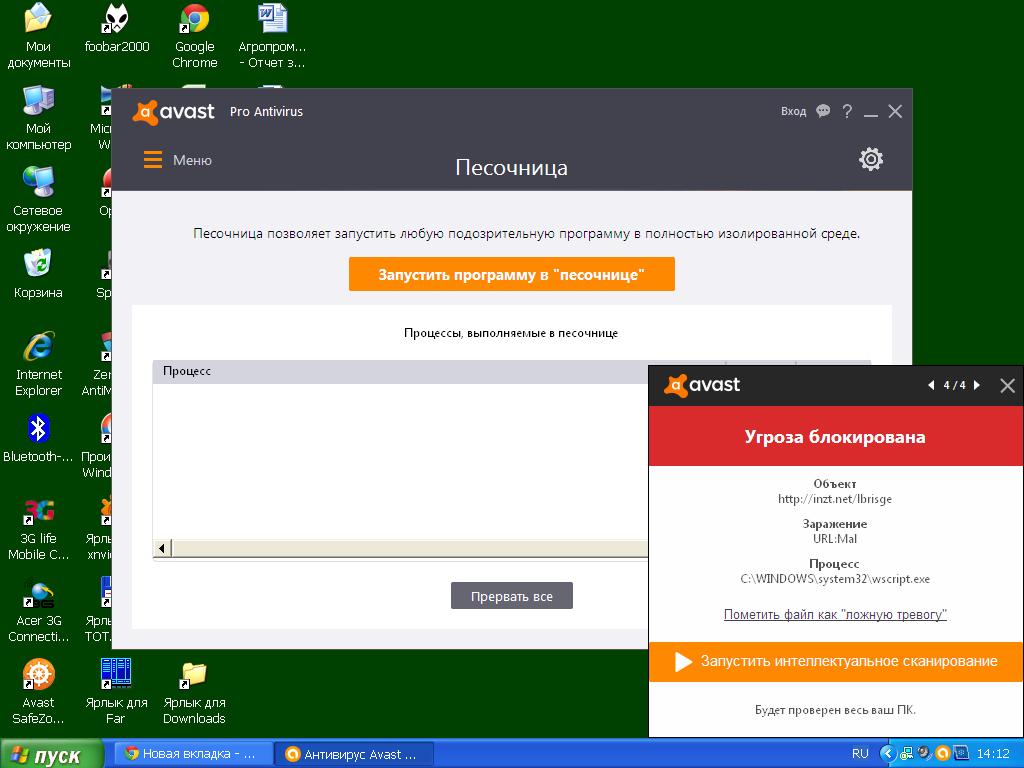
Task: Go to next Avast alert notification
Action: [977, 385]
